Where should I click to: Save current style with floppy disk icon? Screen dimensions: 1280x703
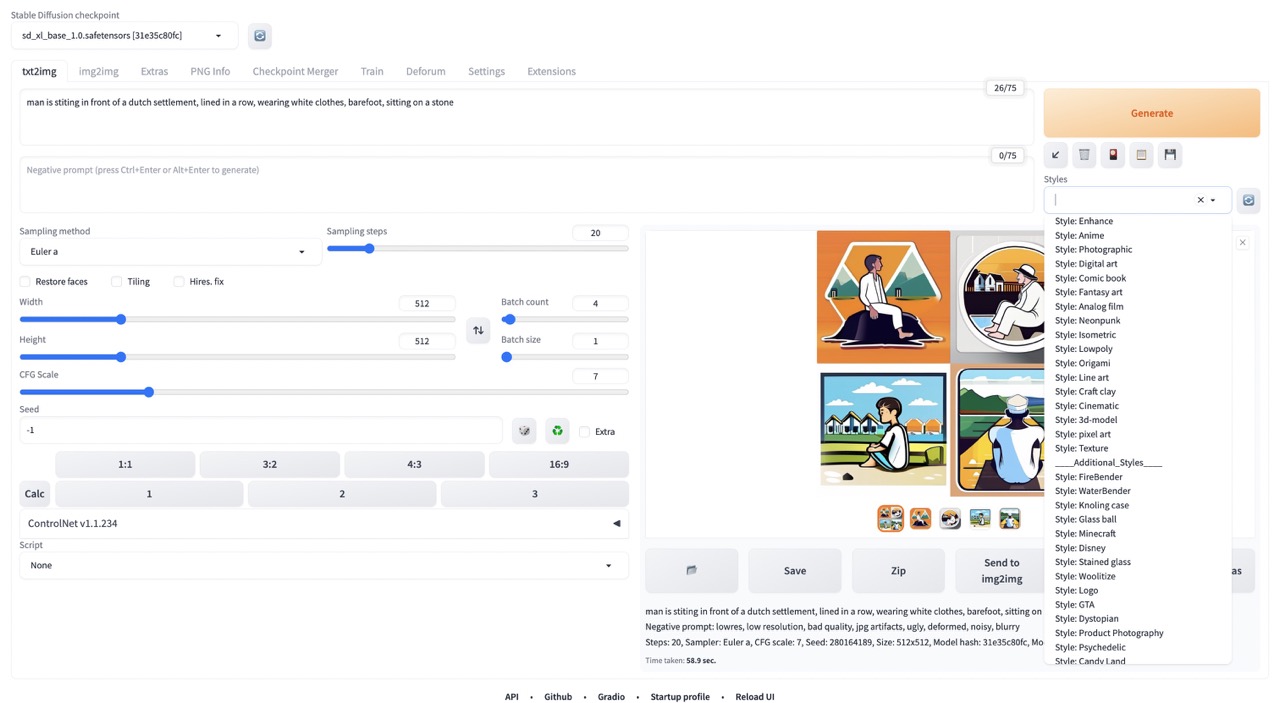1170,155
